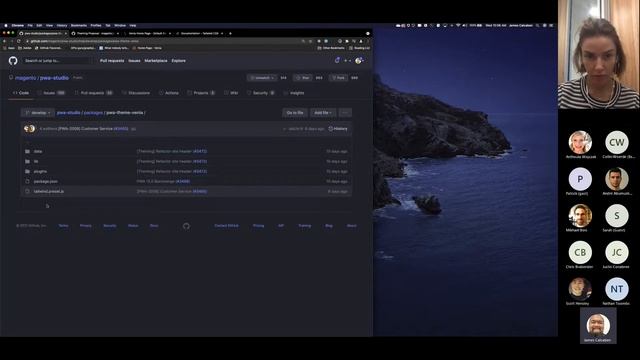The width and height of the screenshot is (640, 360).
Task: Open the pull request number in the tailwind.preset.js row
Action: click(x=200, y=191)
